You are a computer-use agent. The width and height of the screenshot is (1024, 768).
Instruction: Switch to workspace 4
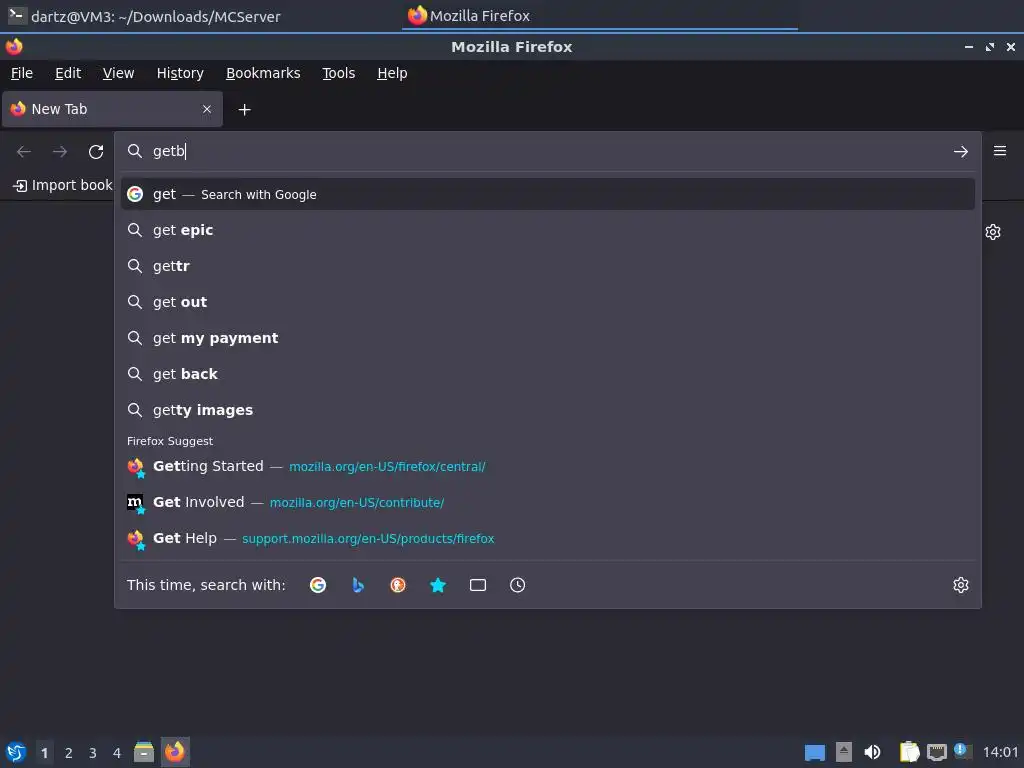117,753
